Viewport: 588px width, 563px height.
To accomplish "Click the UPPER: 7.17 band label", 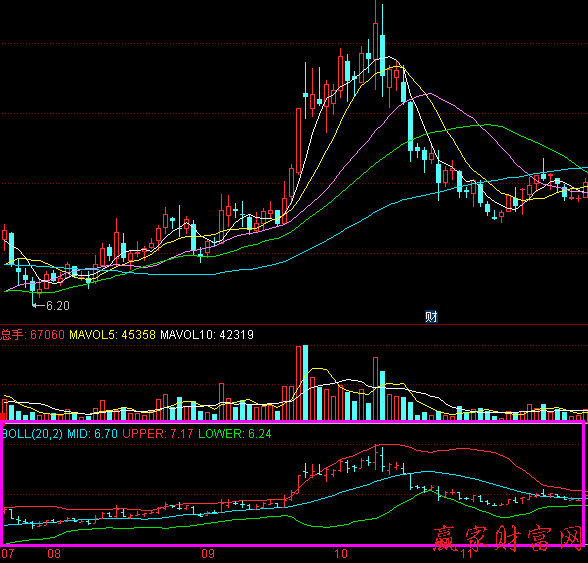I will [158, 434].
